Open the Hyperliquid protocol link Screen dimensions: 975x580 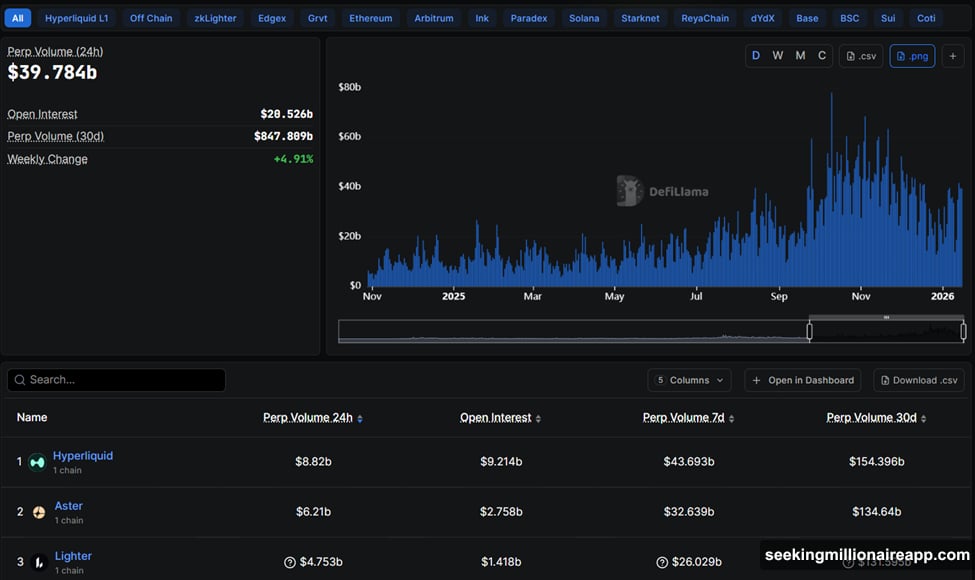pyautogui.click(x=82, y=455)
